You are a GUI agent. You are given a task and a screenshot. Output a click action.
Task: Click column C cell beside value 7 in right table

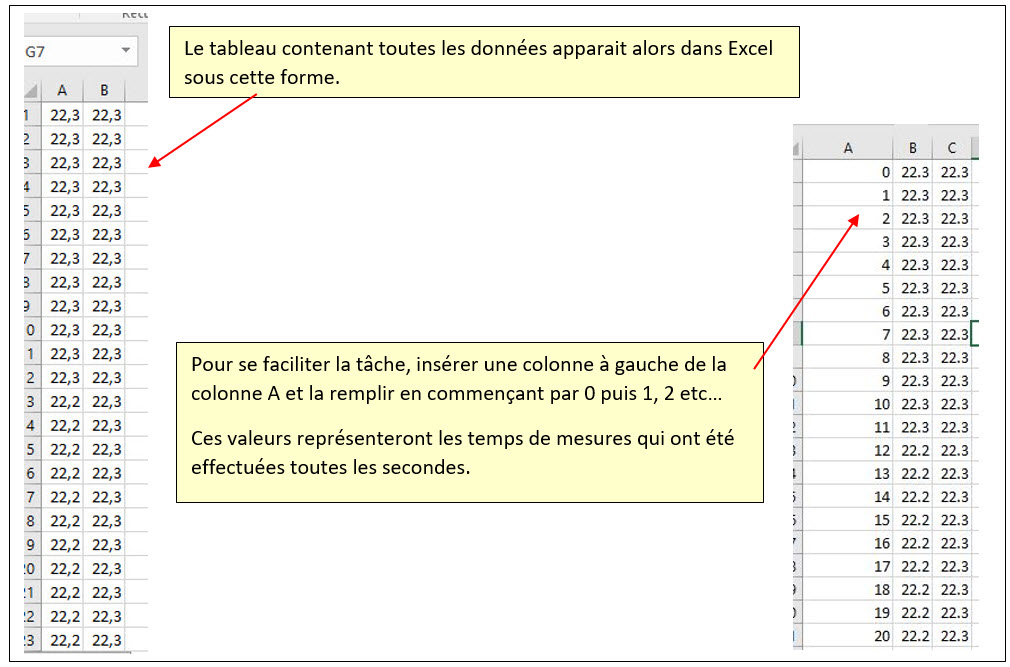pyautogui.click(x=953, y=334)
